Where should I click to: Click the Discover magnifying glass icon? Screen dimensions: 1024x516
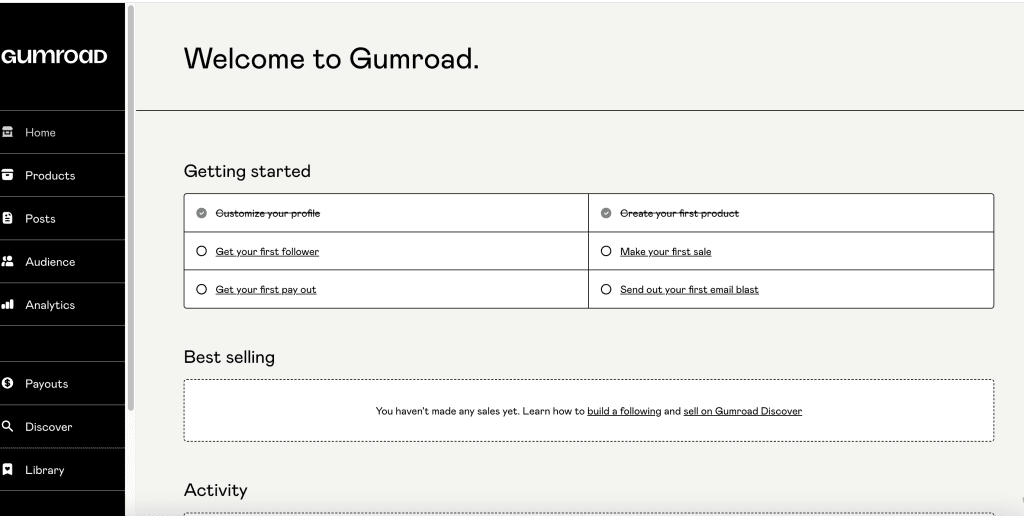click(x=8, y=426)
